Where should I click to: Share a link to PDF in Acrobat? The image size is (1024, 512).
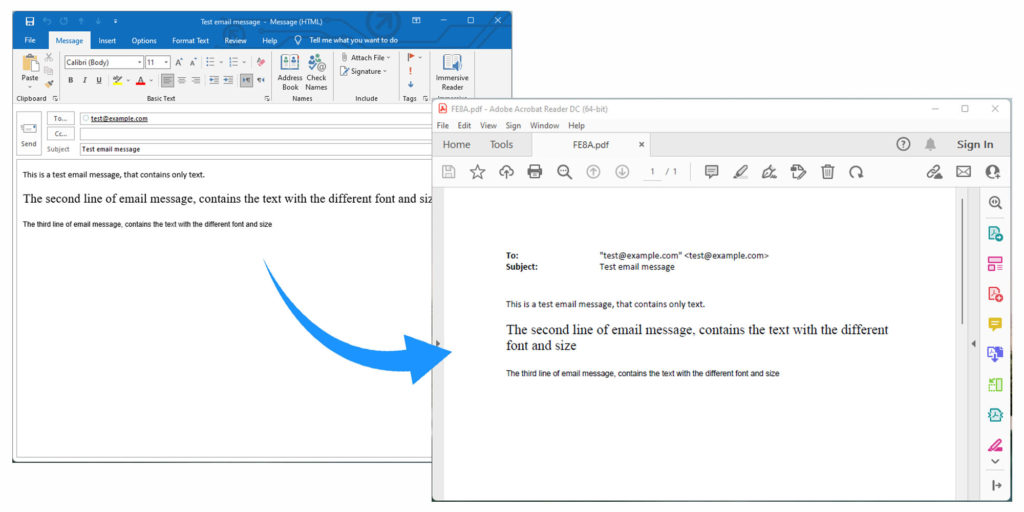tap(935, 172)
